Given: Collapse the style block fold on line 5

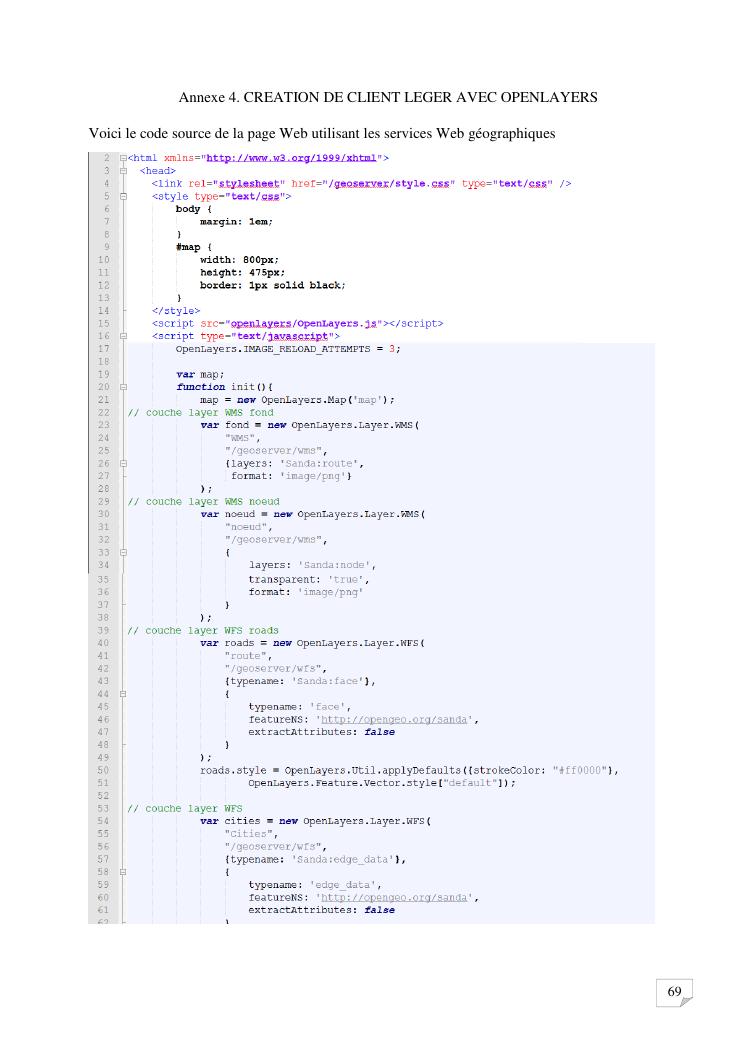Looking at the screenshot, I should (x=123, y=197).
